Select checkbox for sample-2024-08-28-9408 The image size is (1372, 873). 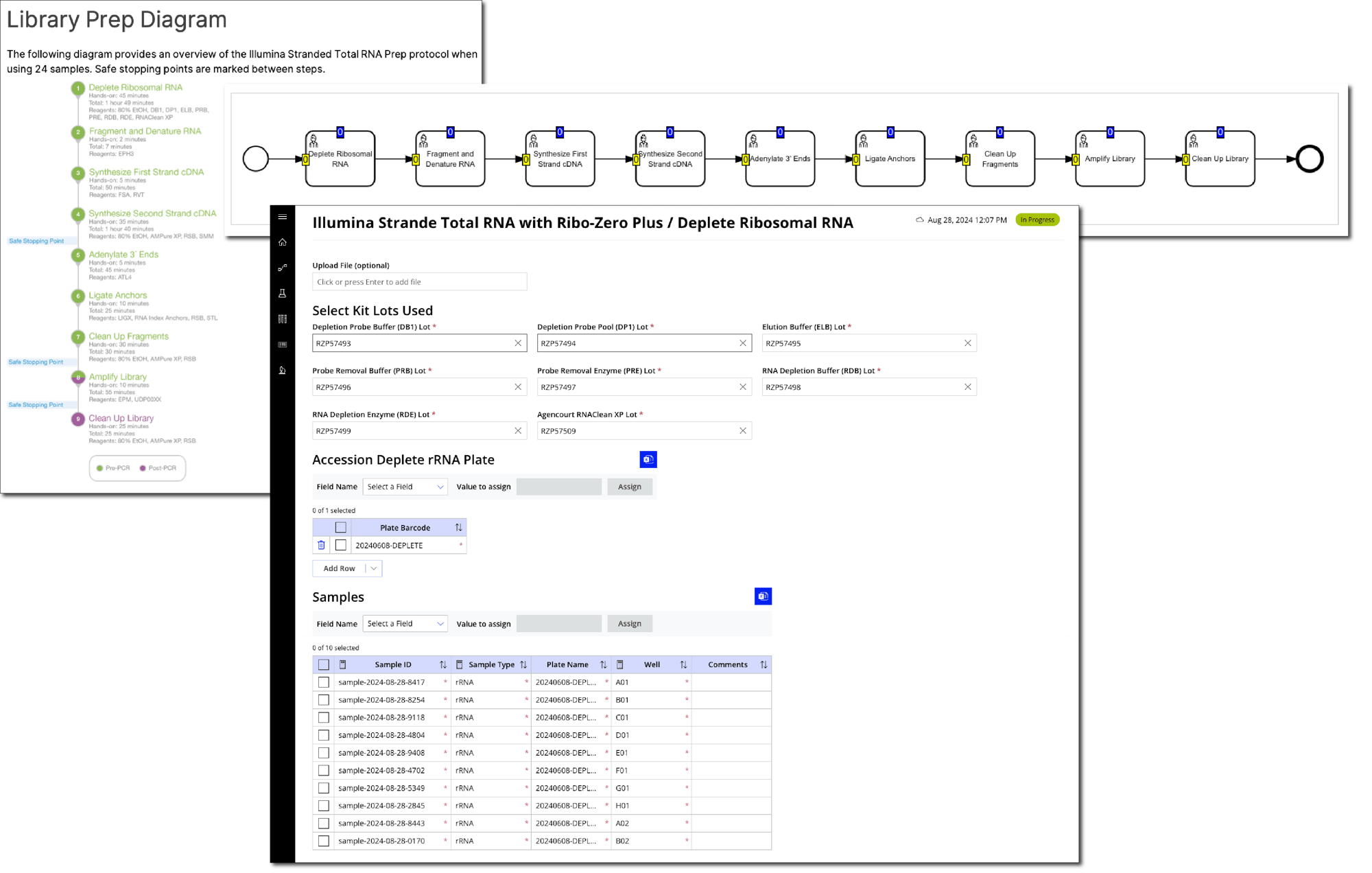[x=324, y=753]
